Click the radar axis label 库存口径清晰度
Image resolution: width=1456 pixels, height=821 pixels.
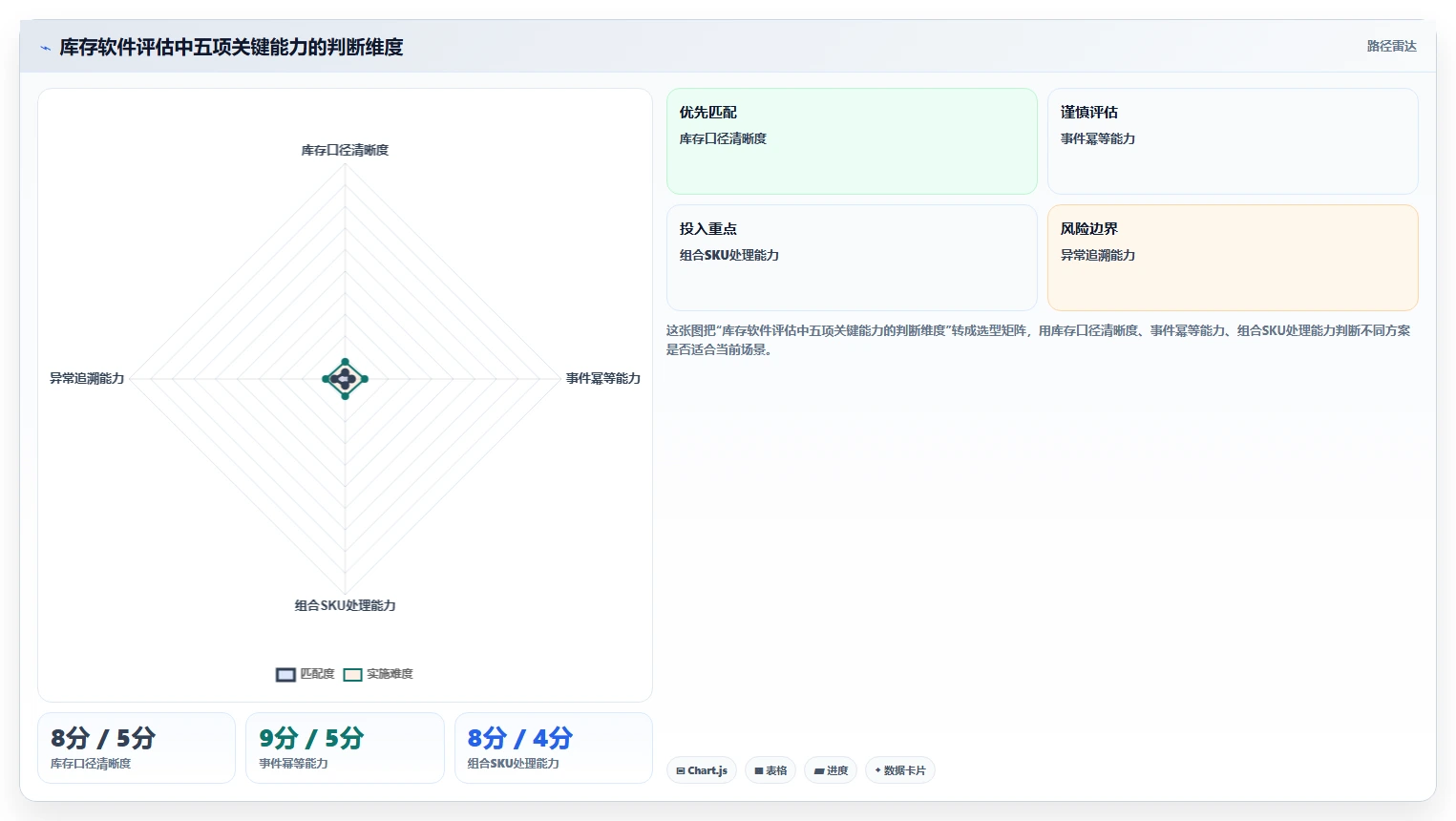345,150
